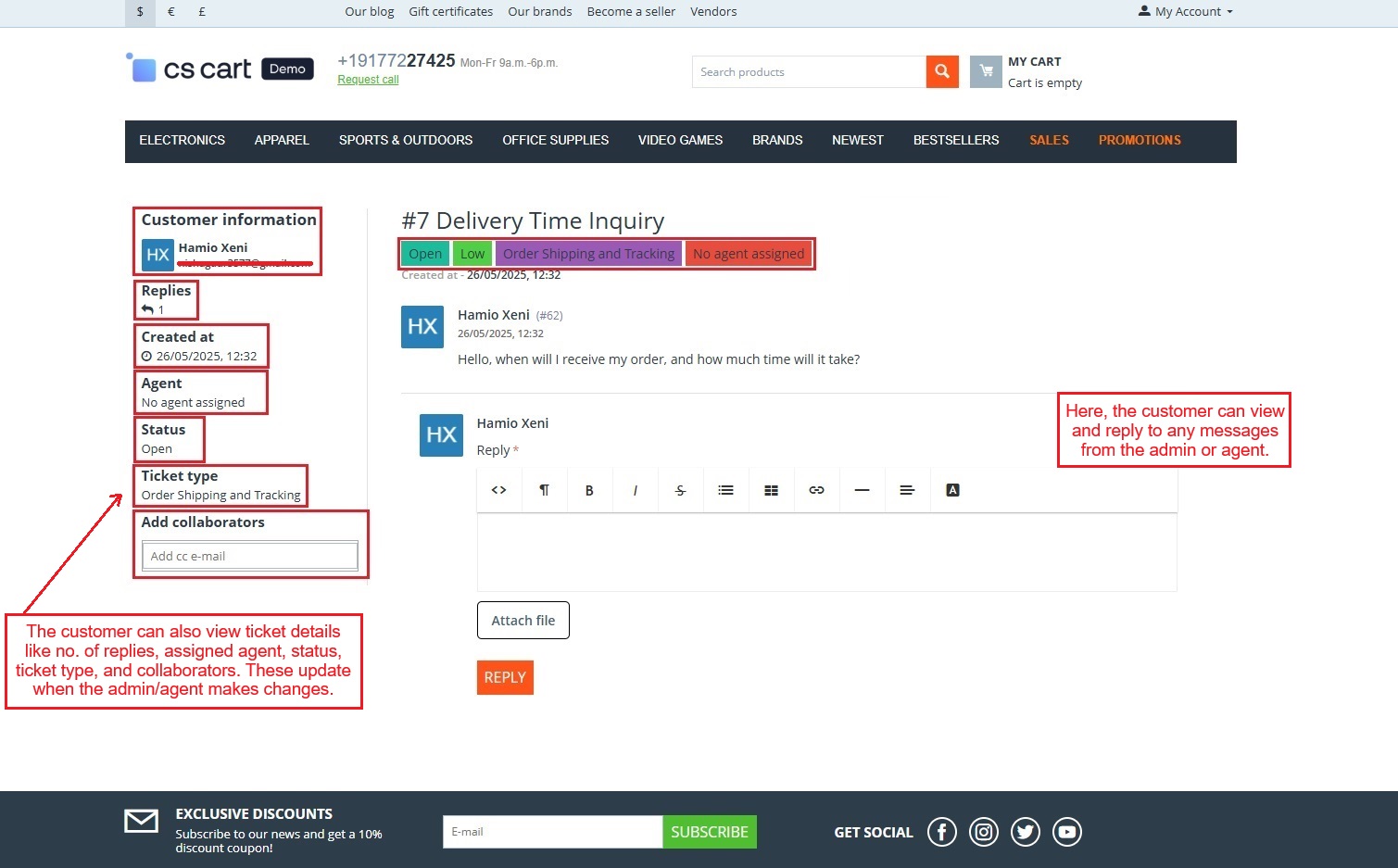Apply strikethrough formatting in editor
Screen dimensions: 1398x868
pos(680,490)
